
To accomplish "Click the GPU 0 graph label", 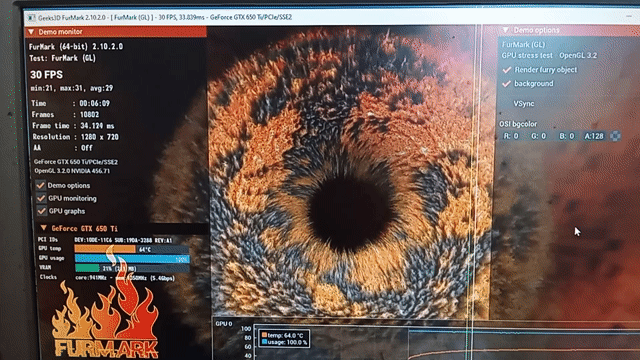I will [224, 324].
